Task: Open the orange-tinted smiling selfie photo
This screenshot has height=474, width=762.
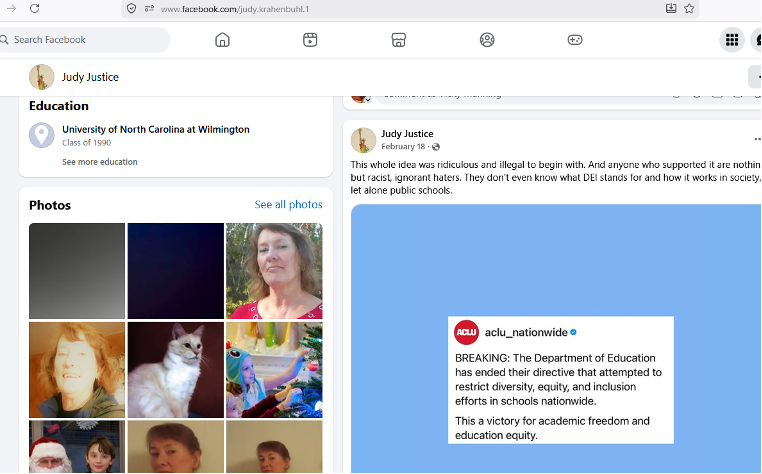Action: point(77,370)
